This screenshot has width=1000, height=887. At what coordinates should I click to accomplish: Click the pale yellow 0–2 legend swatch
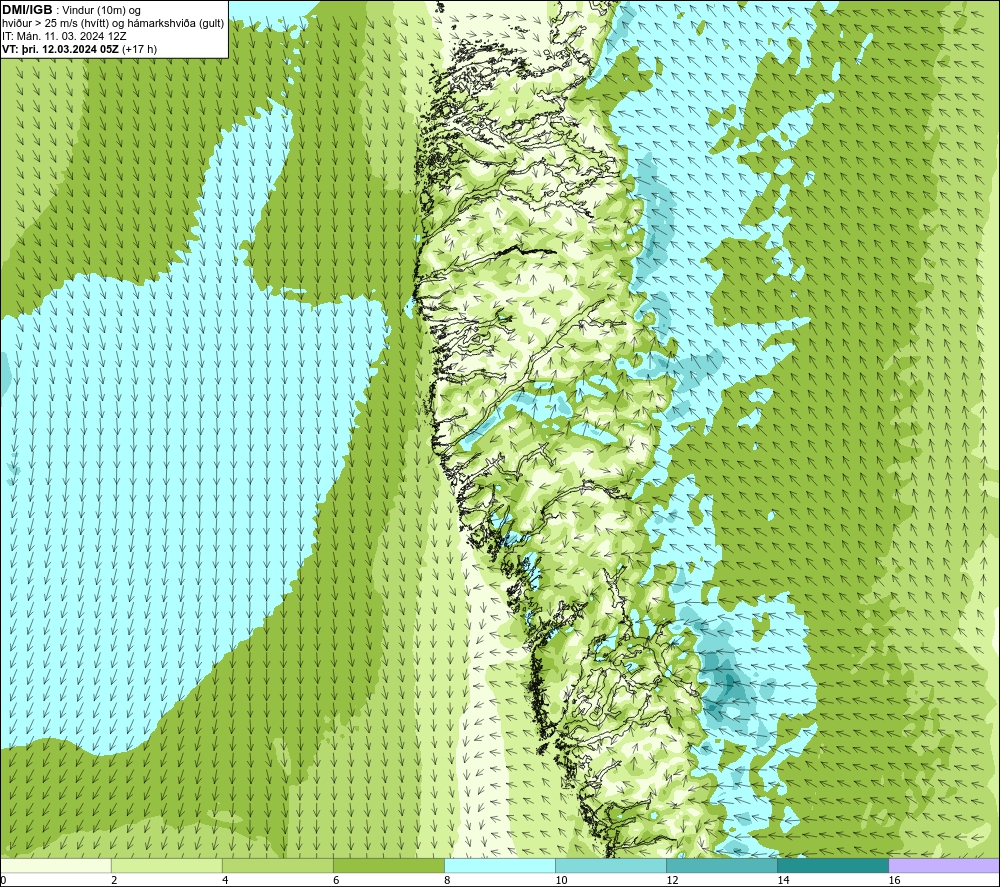56,865
